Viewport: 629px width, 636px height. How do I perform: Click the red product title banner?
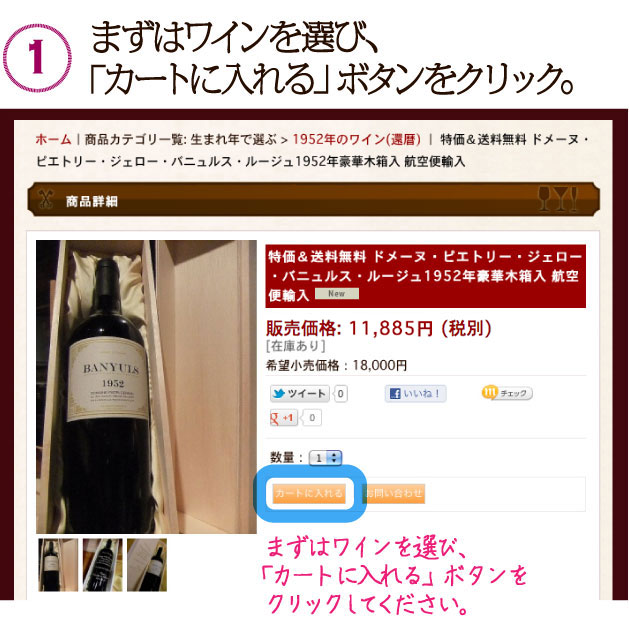(x=425, y=276)
